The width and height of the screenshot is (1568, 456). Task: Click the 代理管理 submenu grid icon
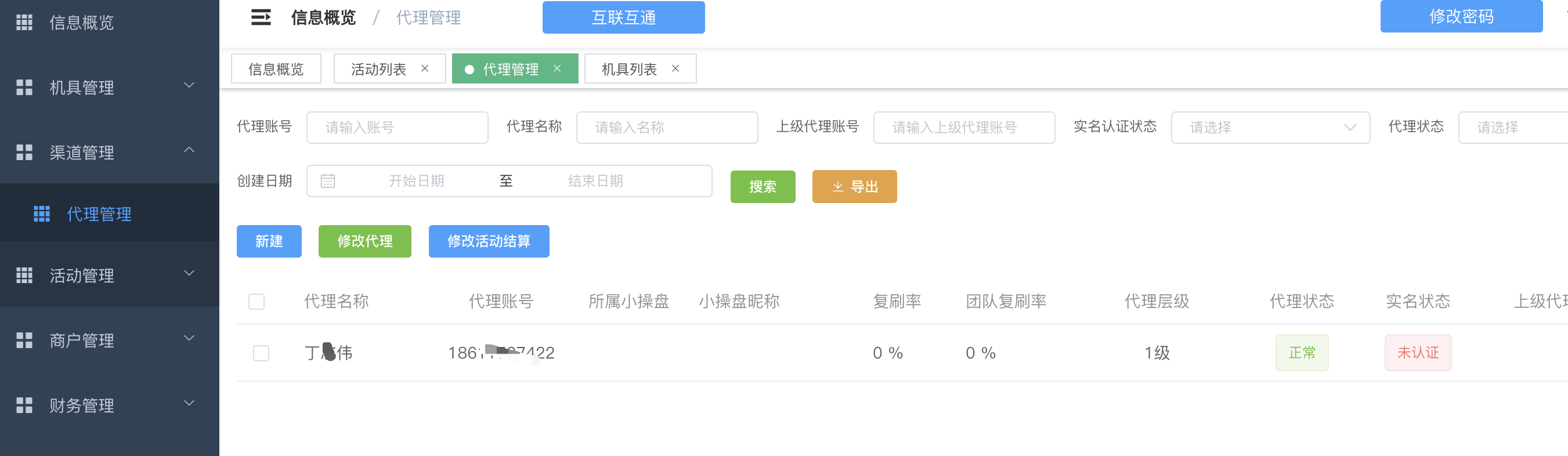click(x=41, y=213)
